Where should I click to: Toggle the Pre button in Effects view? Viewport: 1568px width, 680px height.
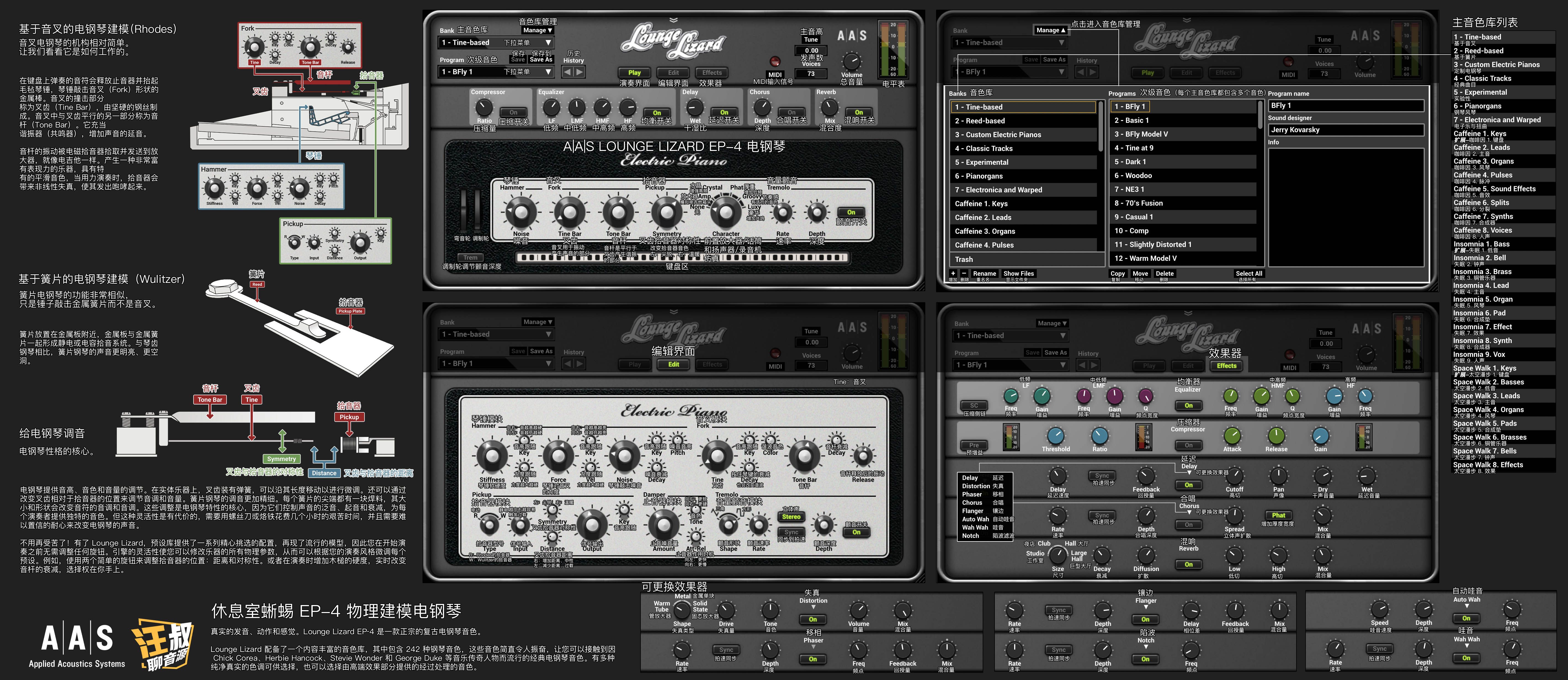[x=974, y=445]
